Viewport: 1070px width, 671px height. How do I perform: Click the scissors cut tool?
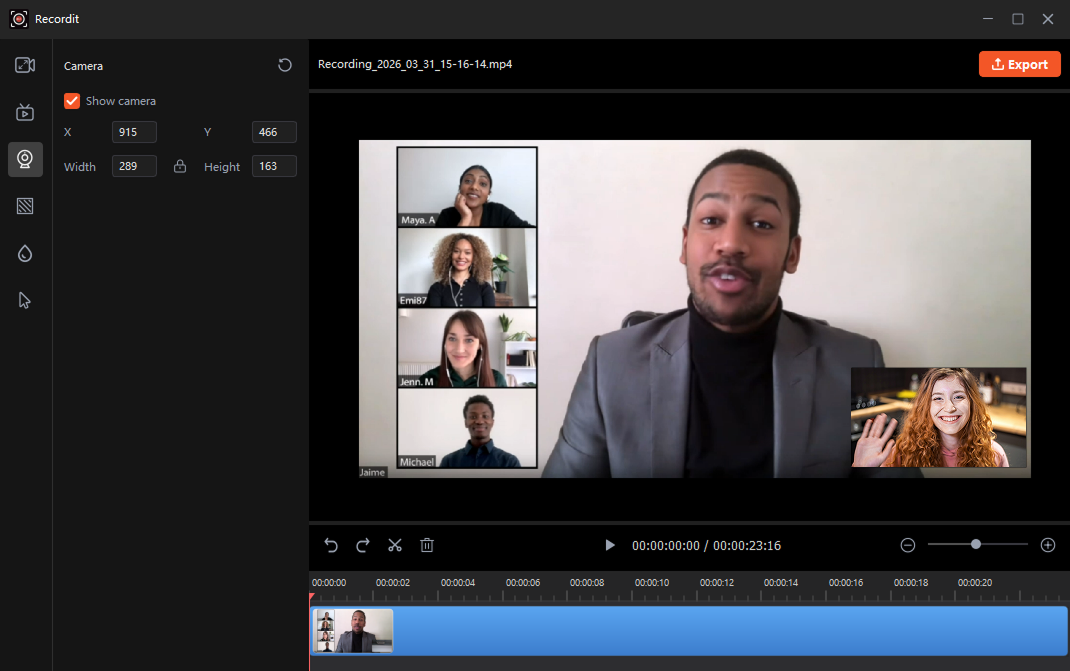[x=395, y=545]
